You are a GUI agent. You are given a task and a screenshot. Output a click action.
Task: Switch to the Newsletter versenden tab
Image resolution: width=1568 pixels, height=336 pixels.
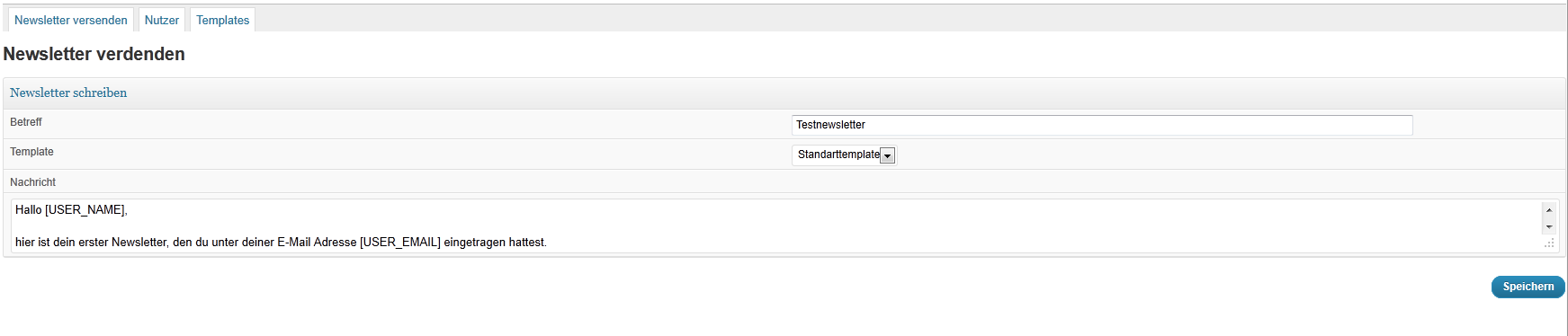(x=71, y=20)
